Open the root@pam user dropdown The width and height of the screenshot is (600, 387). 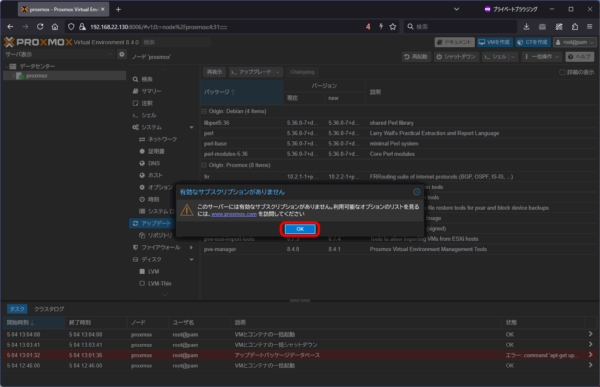coord(575,42)
